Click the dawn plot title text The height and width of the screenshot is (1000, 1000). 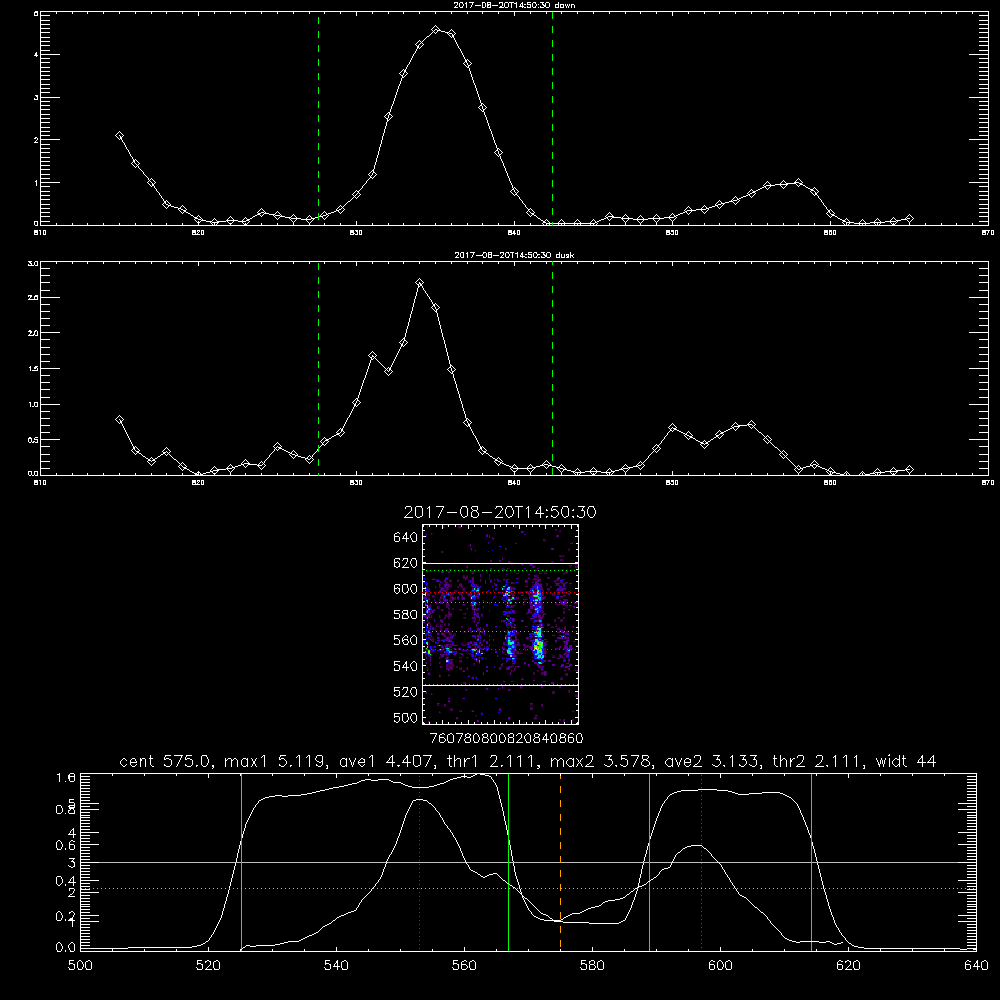pos(513,5)
